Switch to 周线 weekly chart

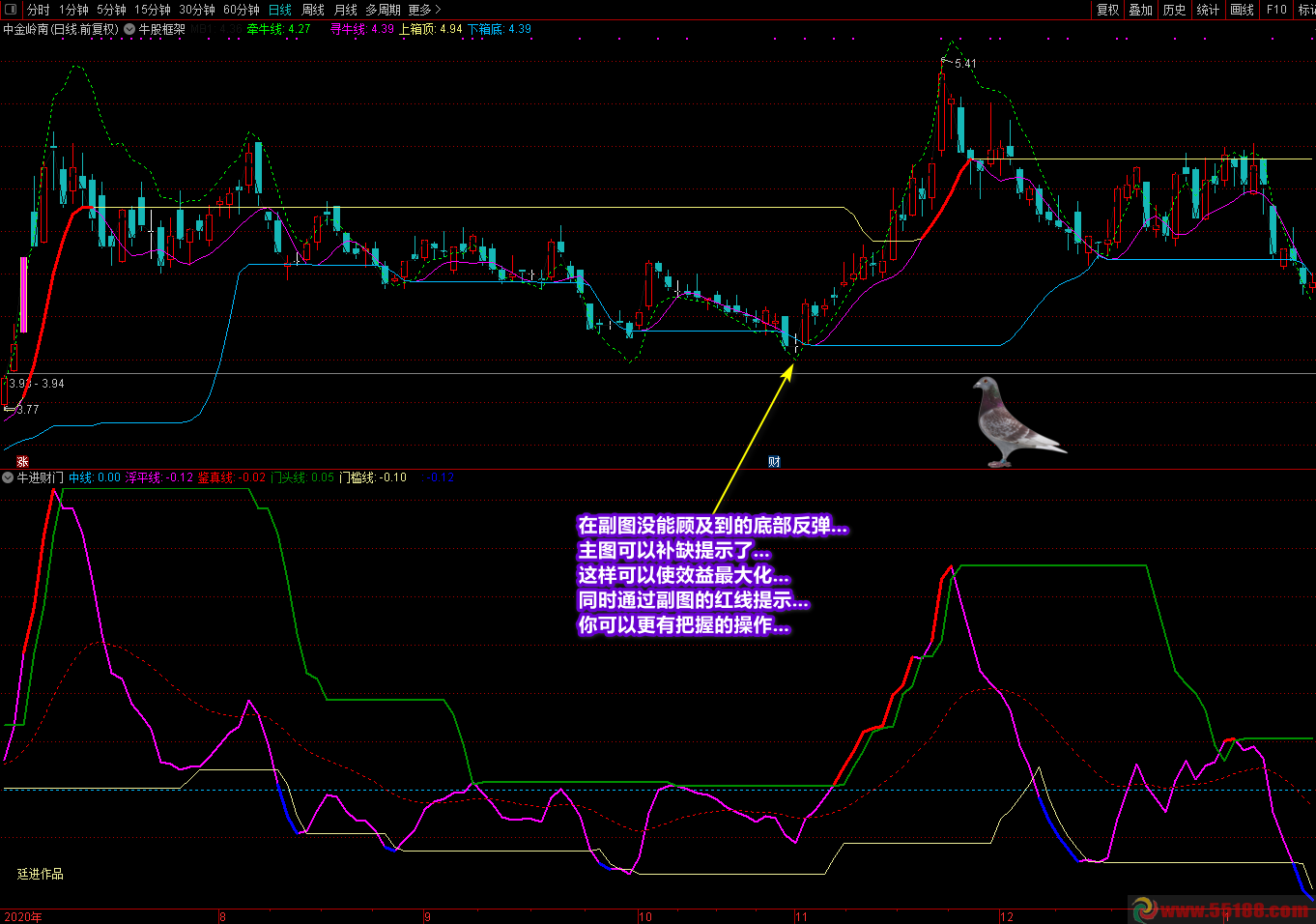tap(313, 10)
